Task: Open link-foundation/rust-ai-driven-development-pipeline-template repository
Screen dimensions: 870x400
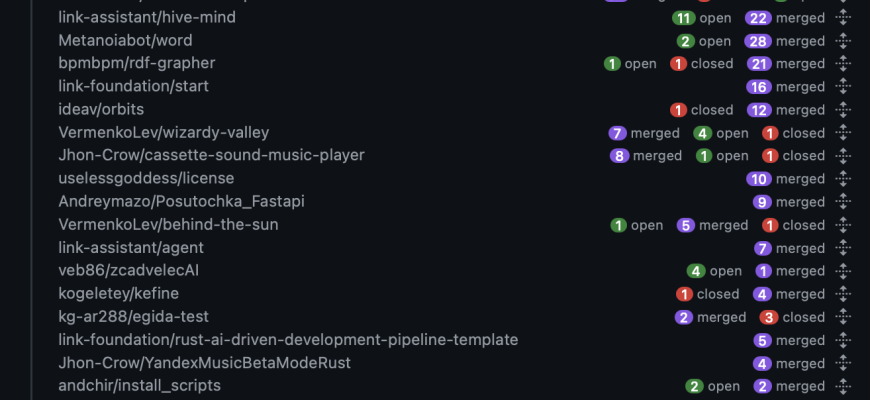Action: [288, 340]
